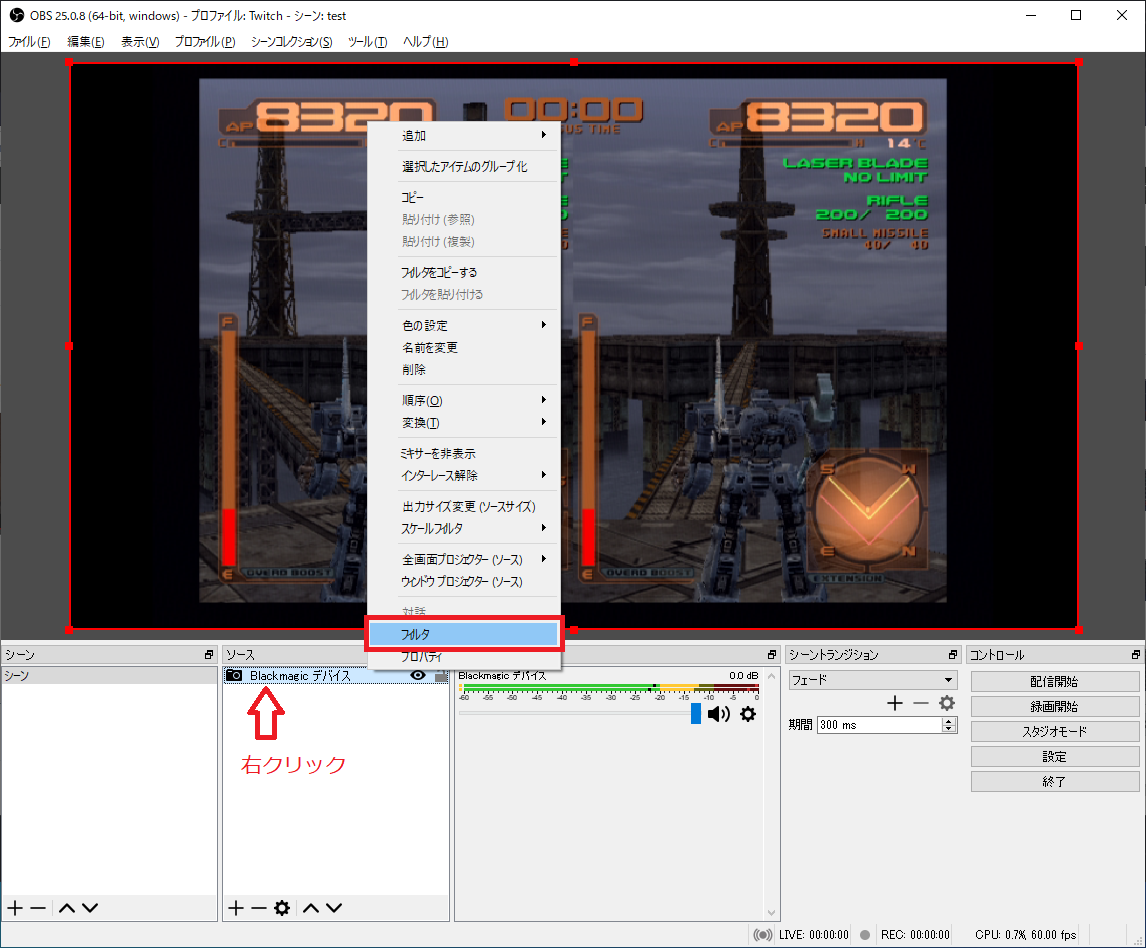Expand 色の設定 submenu

point(464,325)
